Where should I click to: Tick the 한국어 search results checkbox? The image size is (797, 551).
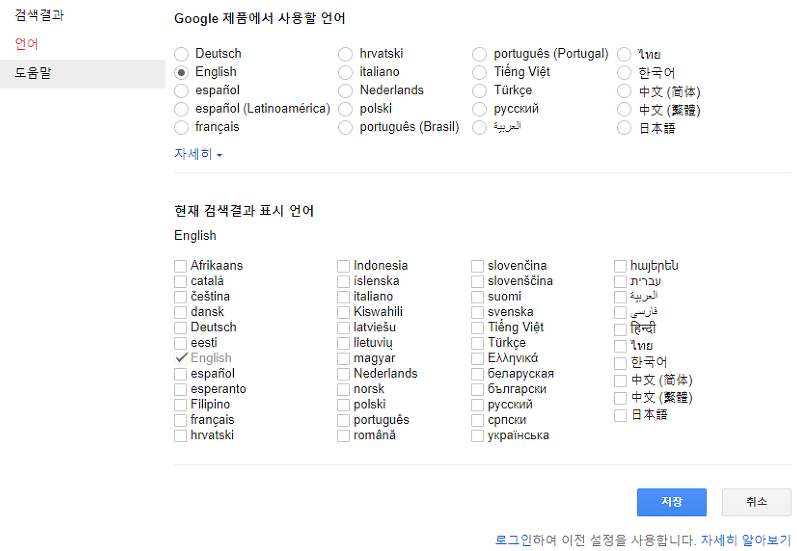(x=620, y=363)
